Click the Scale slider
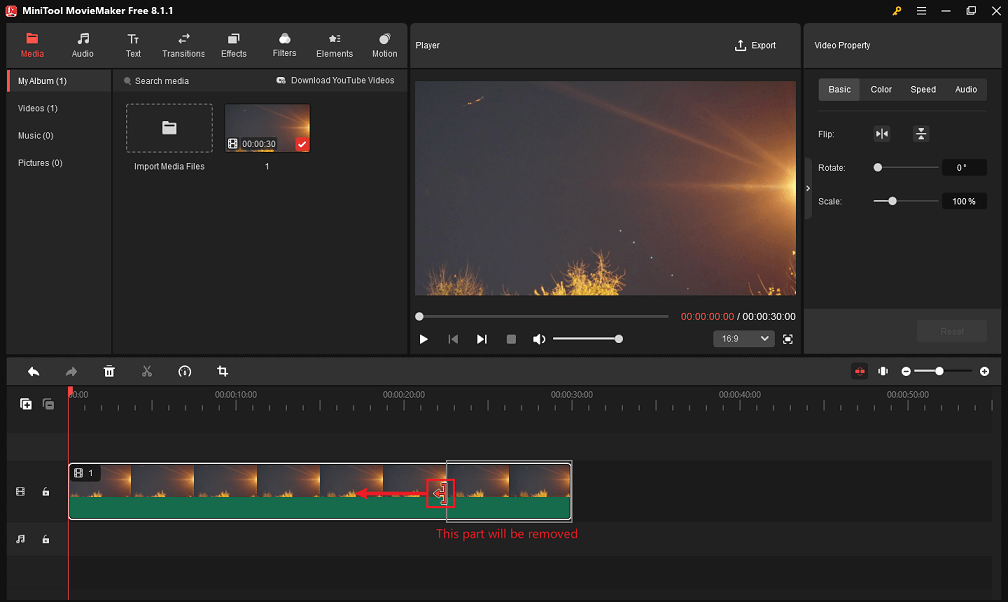The width and height of the screenshot is (1008, 602). 906,201
